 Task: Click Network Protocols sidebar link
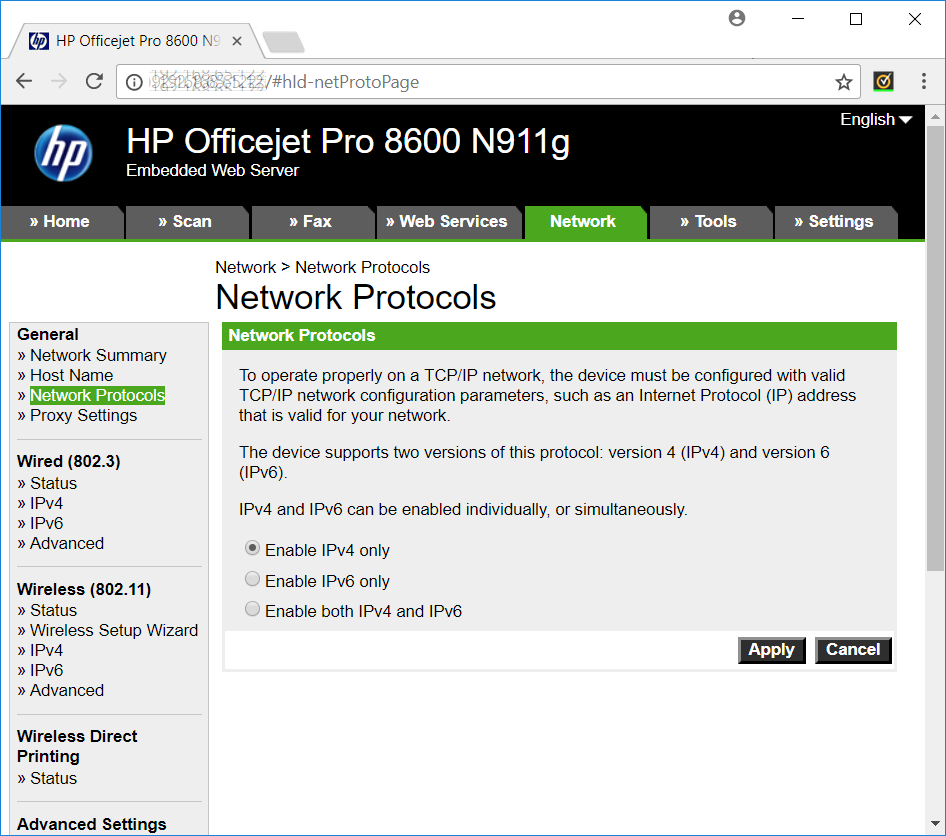[x=98, y=396]
